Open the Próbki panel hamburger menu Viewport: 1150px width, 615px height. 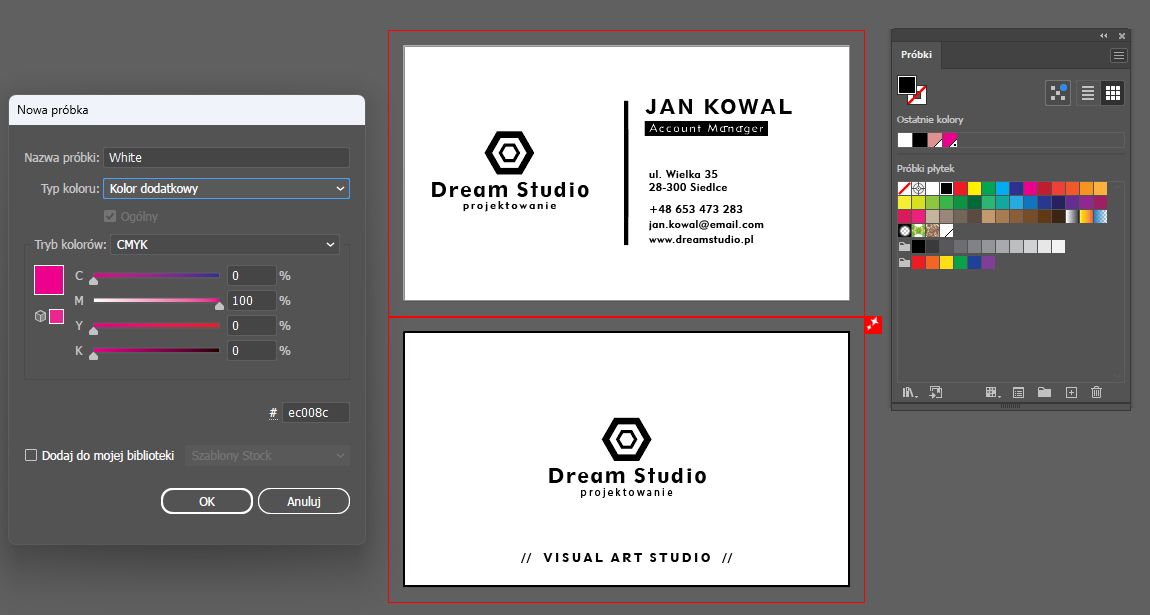point(1118,56)
